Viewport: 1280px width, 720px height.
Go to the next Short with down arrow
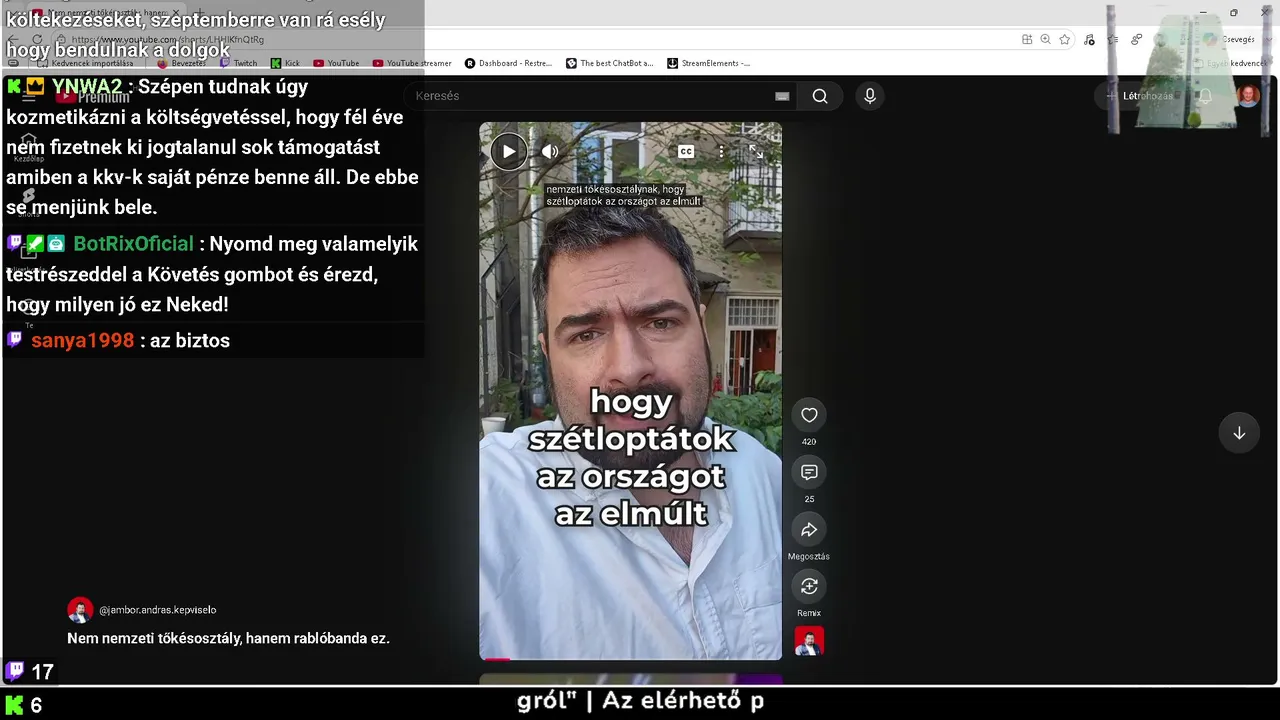[1239, 433]
